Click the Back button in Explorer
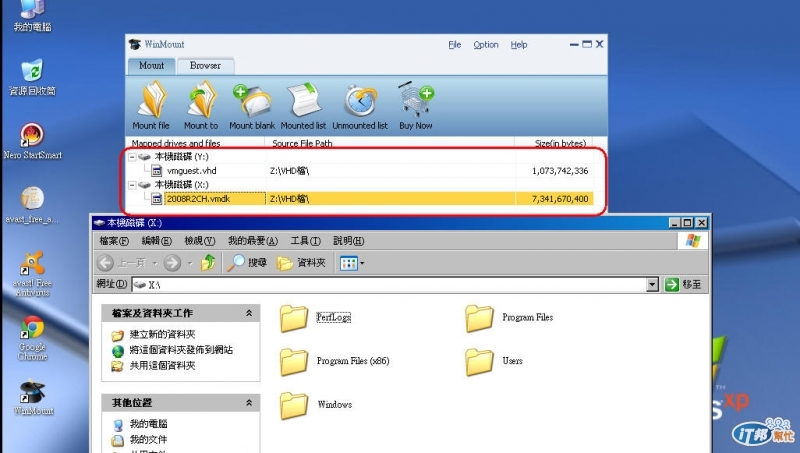This screenshot has width=800, height=453. [122, 263]
